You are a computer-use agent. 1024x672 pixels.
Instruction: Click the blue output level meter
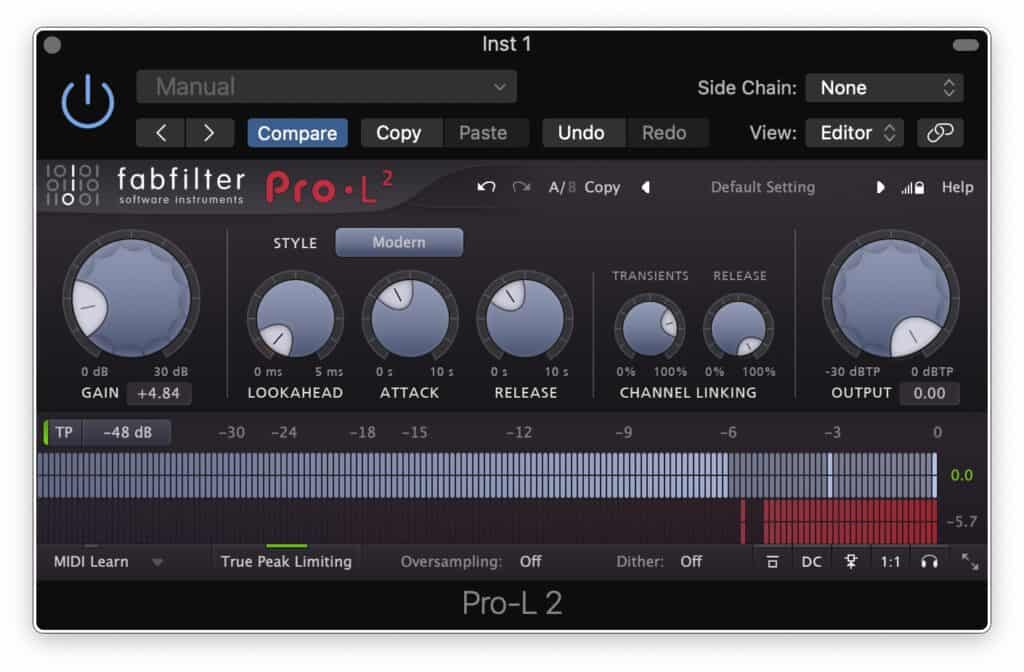click(x=487, y=475)
